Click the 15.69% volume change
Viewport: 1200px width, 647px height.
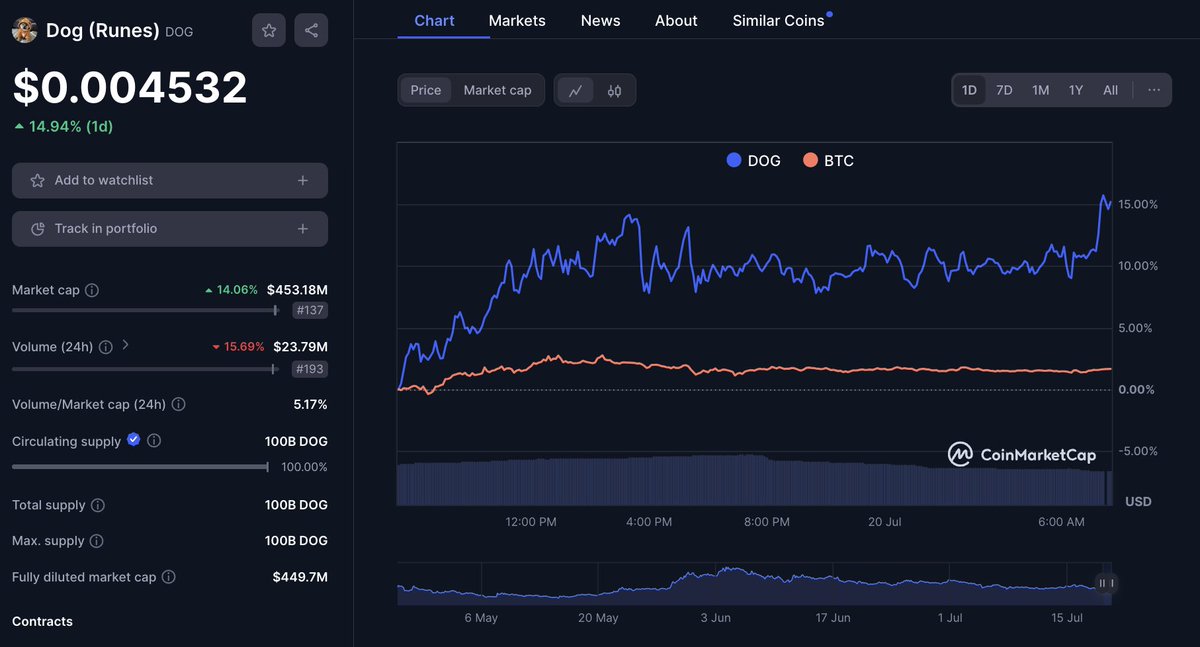(238, 347)
